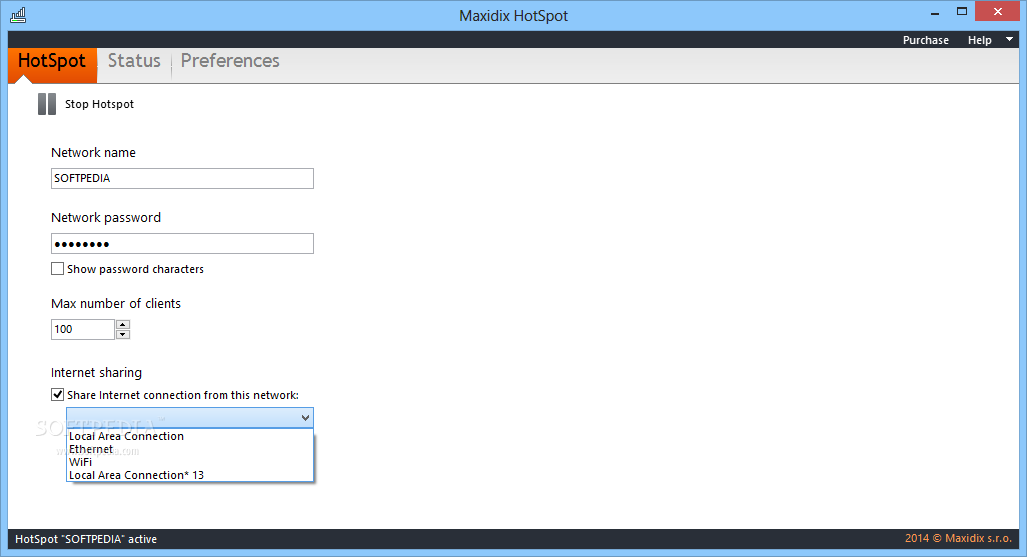Click the Network password field

pos(182,244)
